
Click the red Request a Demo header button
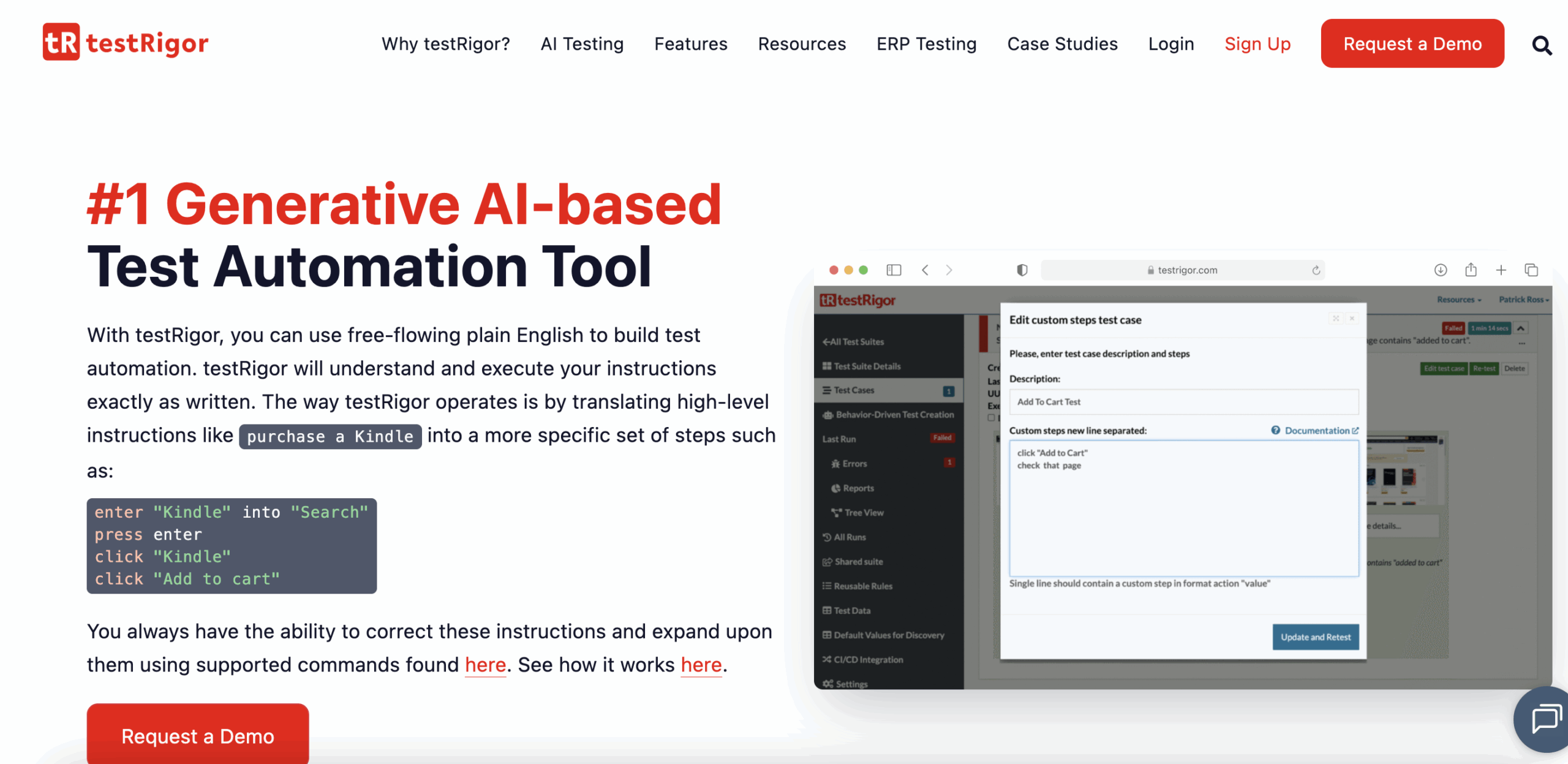point(1412,43)
